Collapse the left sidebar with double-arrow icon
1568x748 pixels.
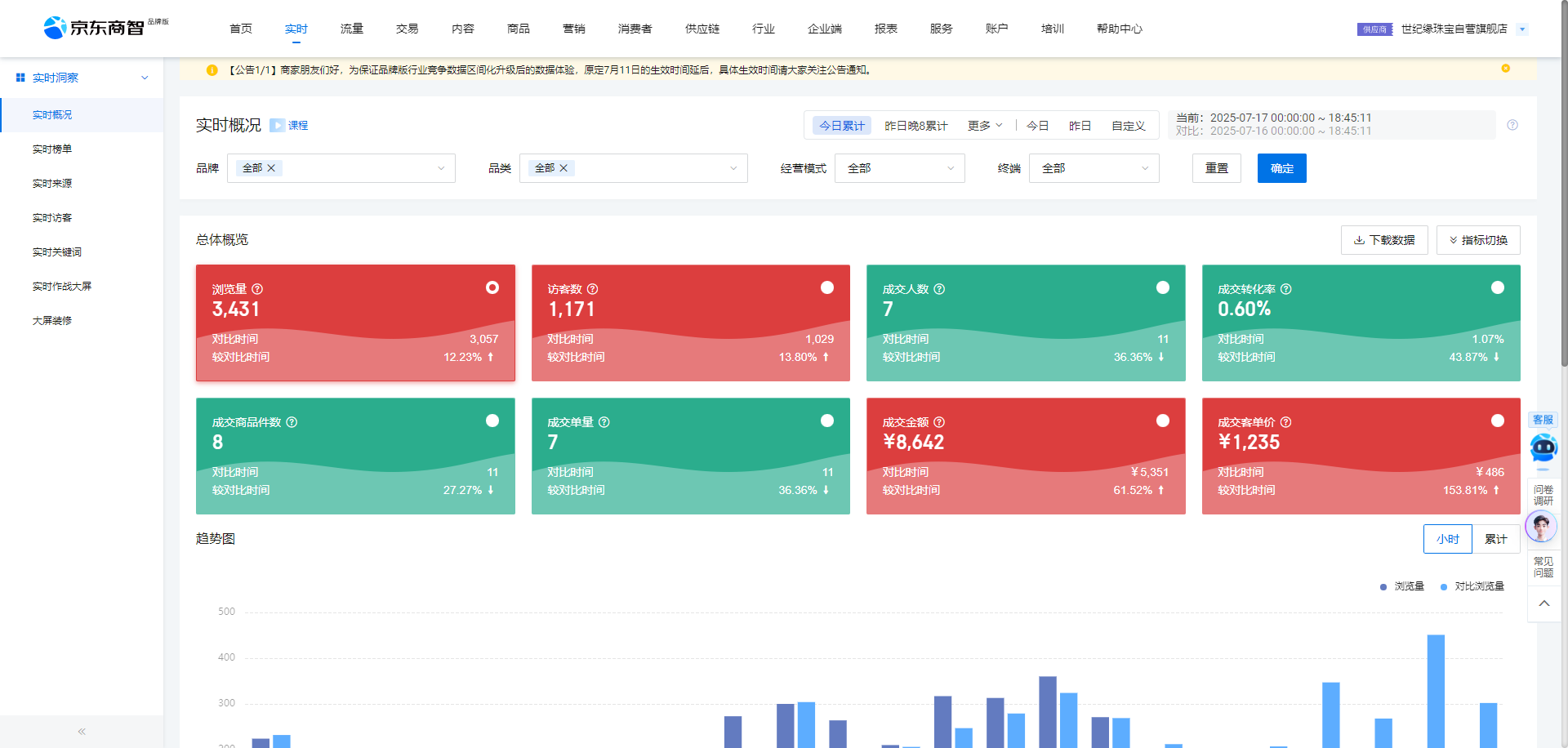click(x=82, y=732)
